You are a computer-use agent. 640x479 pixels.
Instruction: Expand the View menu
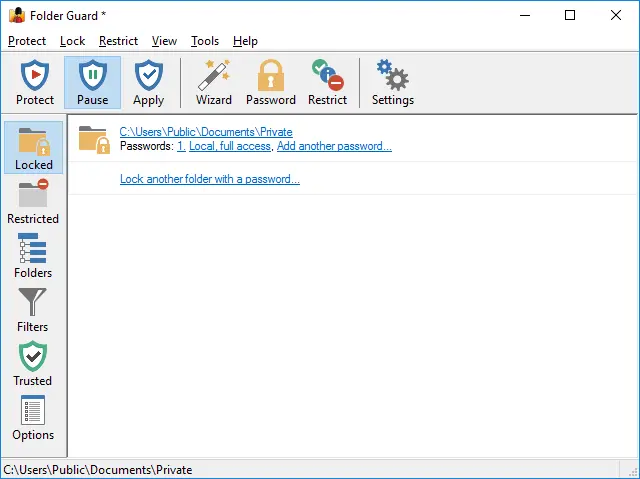164,41
